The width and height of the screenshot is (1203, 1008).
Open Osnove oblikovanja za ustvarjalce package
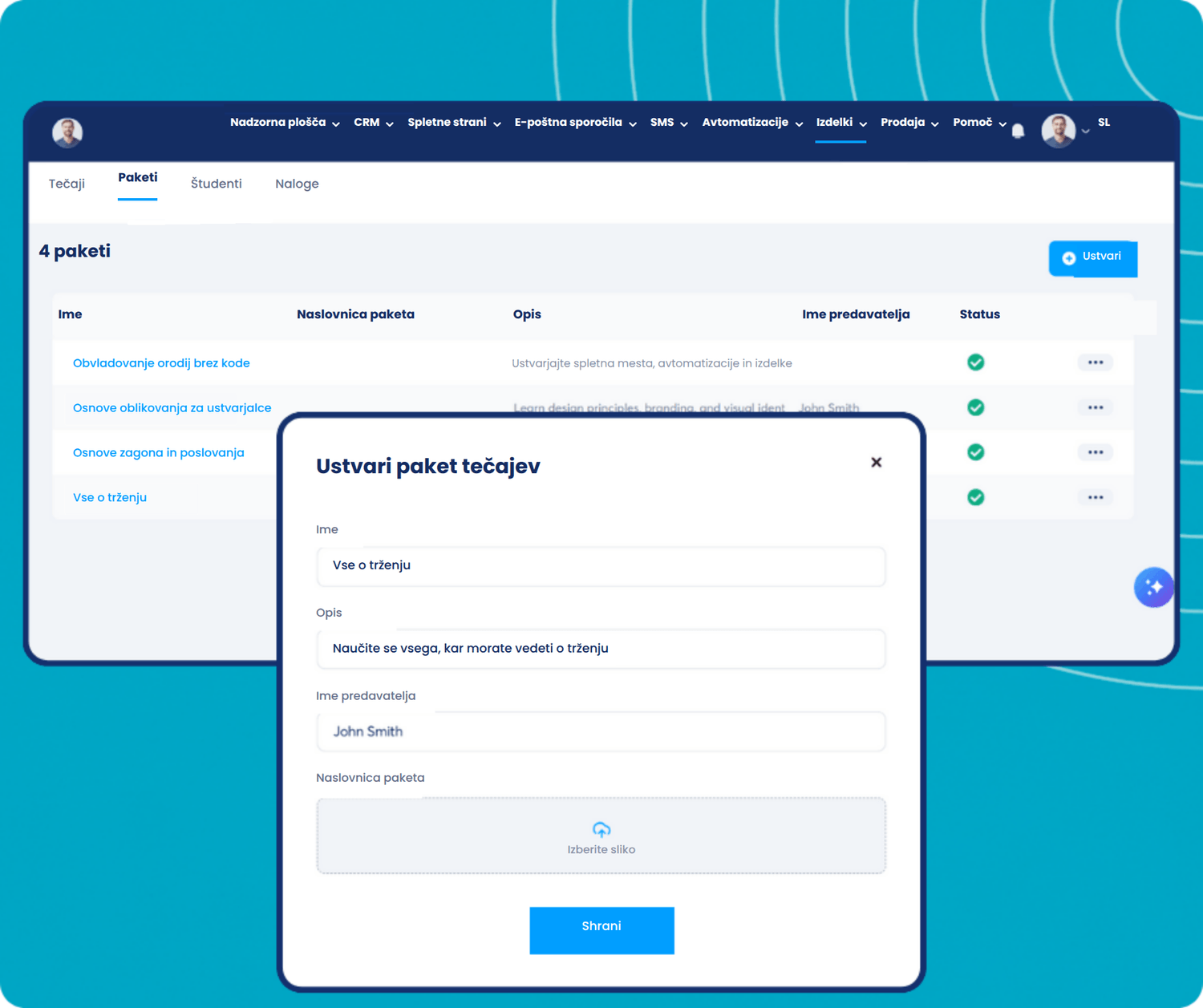pyautogui.click(x=172, y=408)
